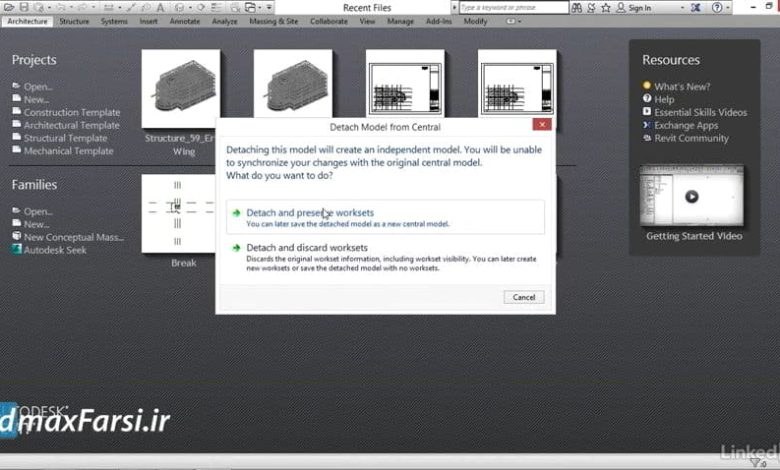Open the Structure_59 Wing project thumbnail

coord(181,89)
